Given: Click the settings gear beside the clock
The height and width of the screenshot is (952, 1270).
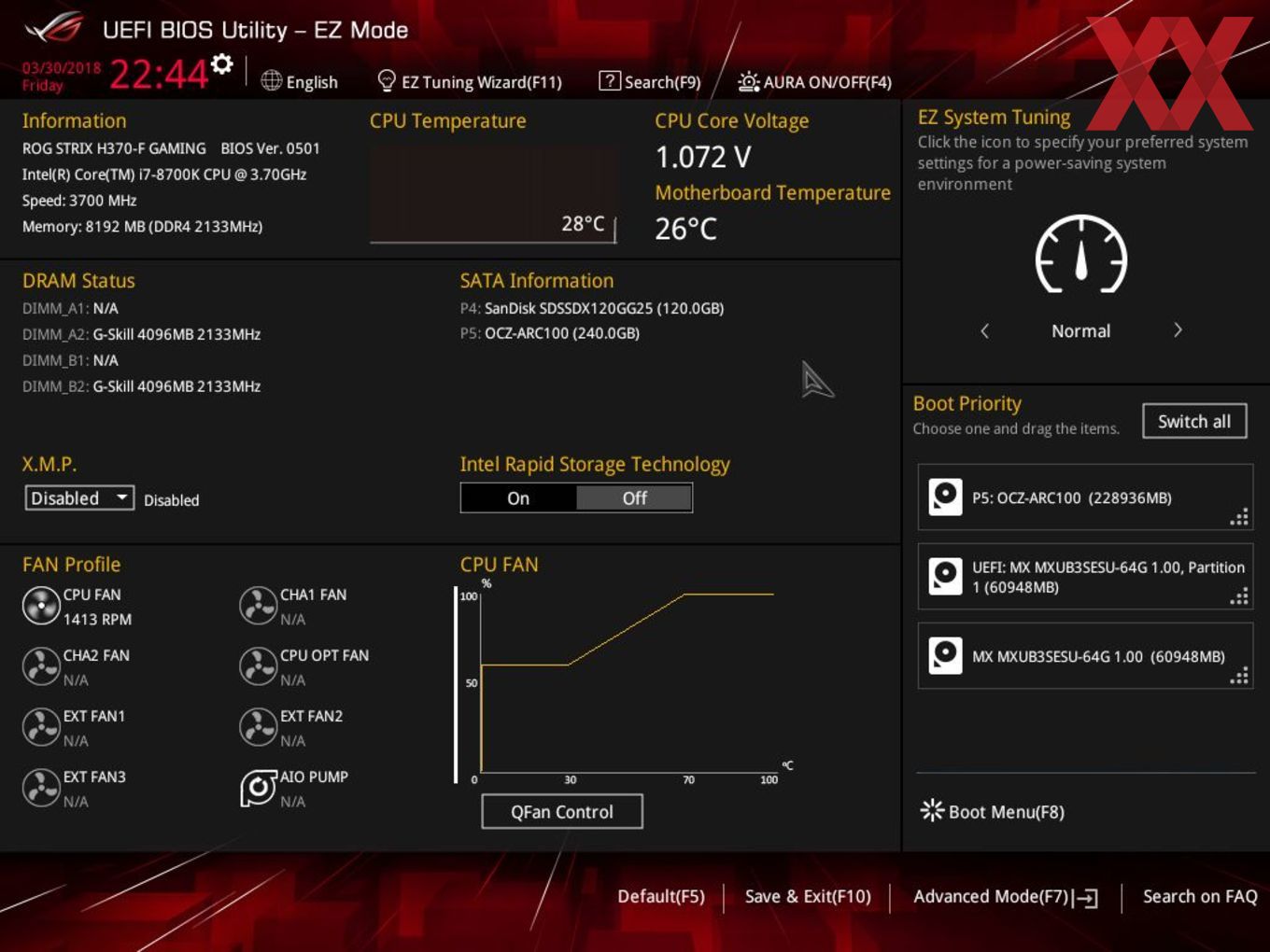Looking at the screenshot, I should point(222,64).
